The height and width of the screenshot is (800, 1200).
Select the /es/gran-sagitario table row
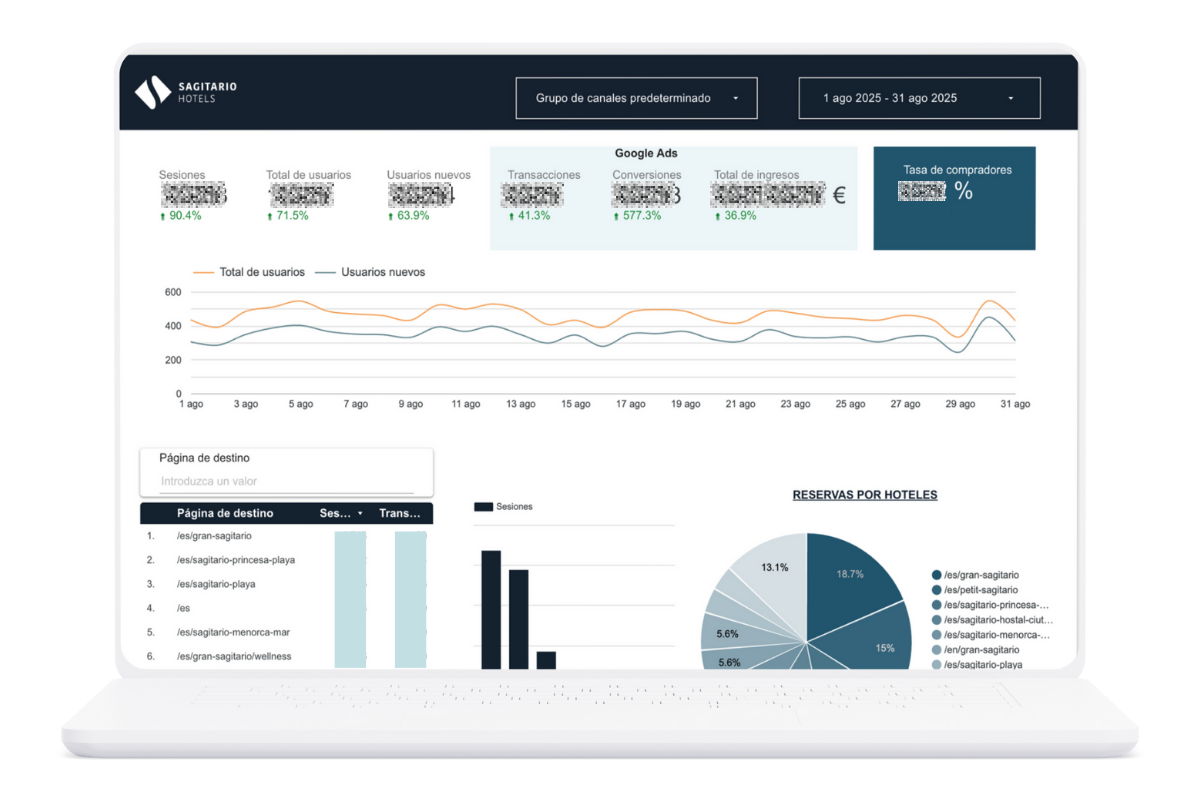coord(214,536)
